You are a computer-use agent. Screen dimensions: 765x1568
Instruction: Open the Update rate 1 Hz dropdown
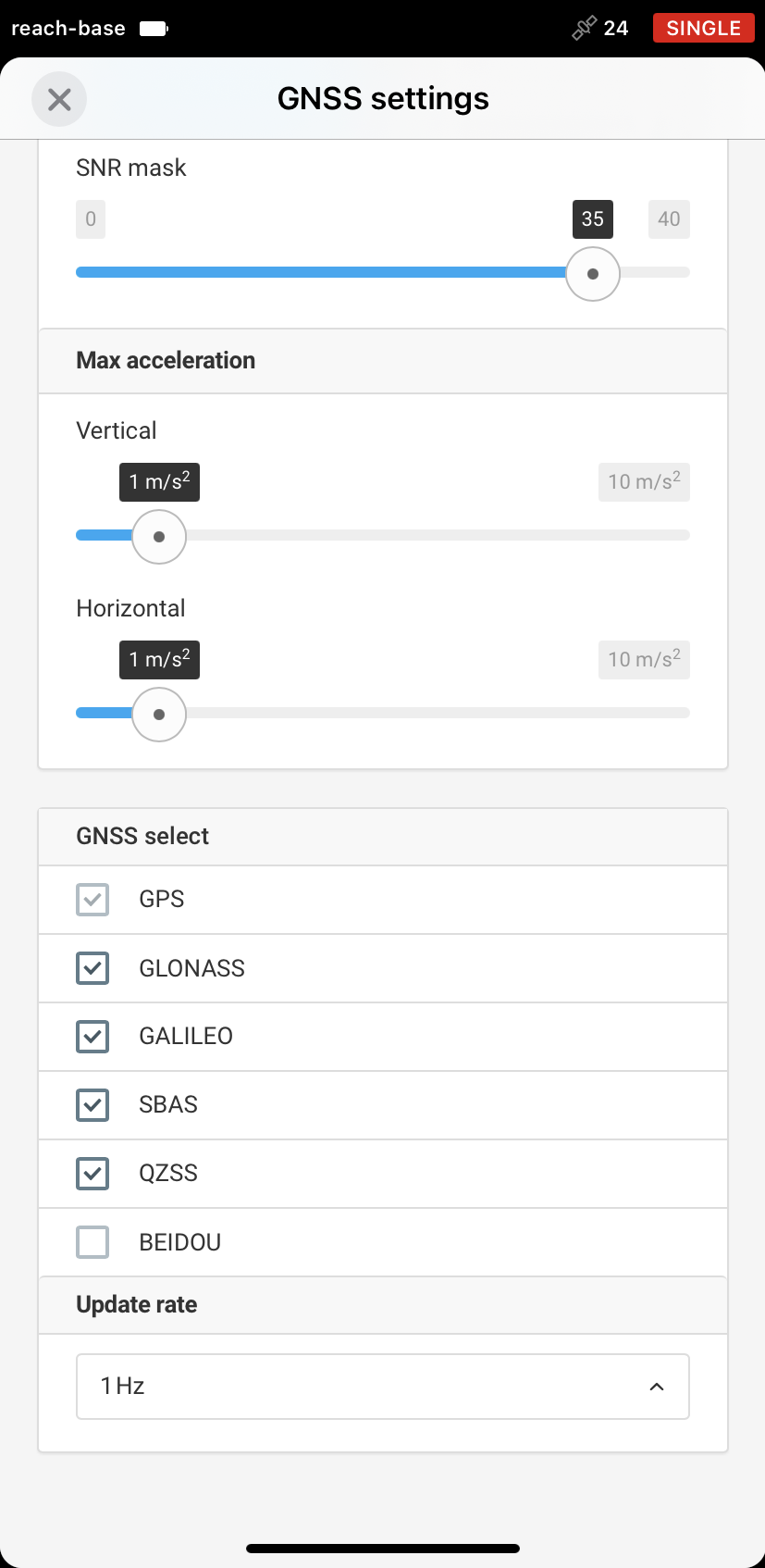[x=383, y=1387]
